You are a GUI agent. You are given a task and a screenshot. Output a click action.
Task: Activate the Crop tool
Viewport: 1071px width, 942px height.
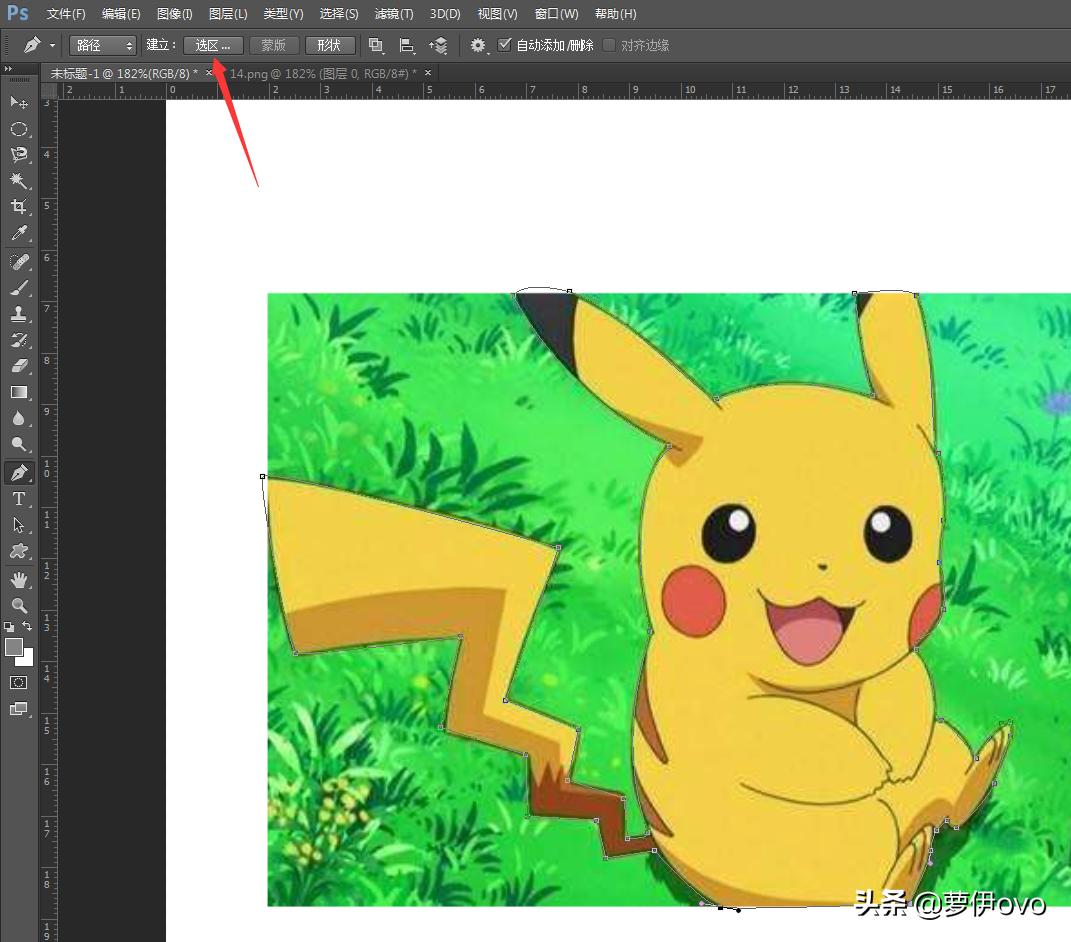coord(18,207)
